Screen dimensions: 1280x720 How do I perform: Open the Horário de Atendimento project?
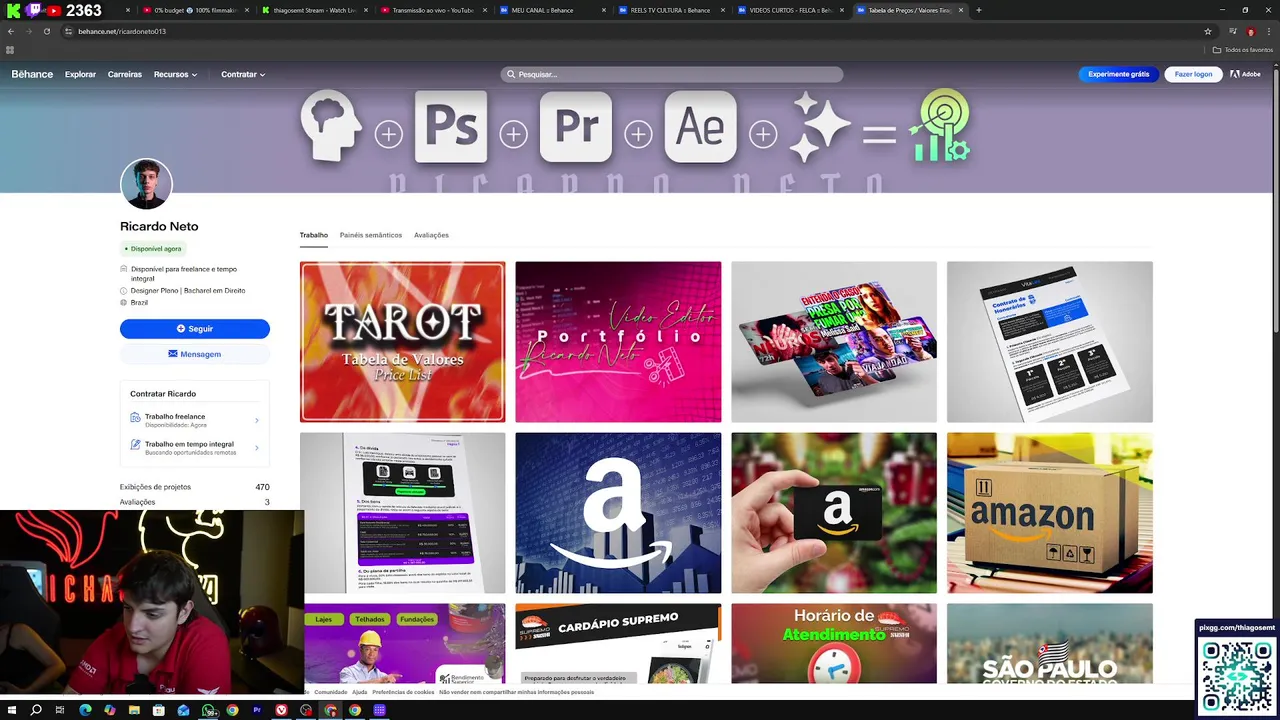coord(834,644)
